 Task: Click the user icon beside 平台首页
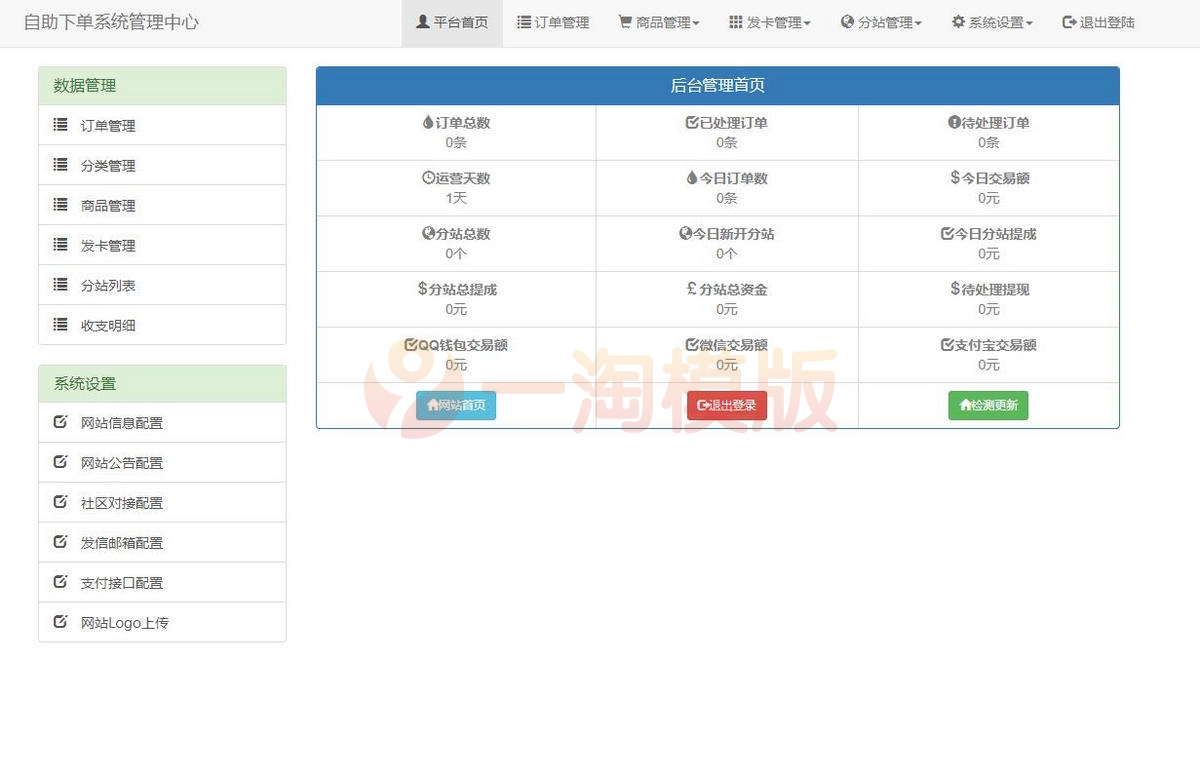(422, 22)
